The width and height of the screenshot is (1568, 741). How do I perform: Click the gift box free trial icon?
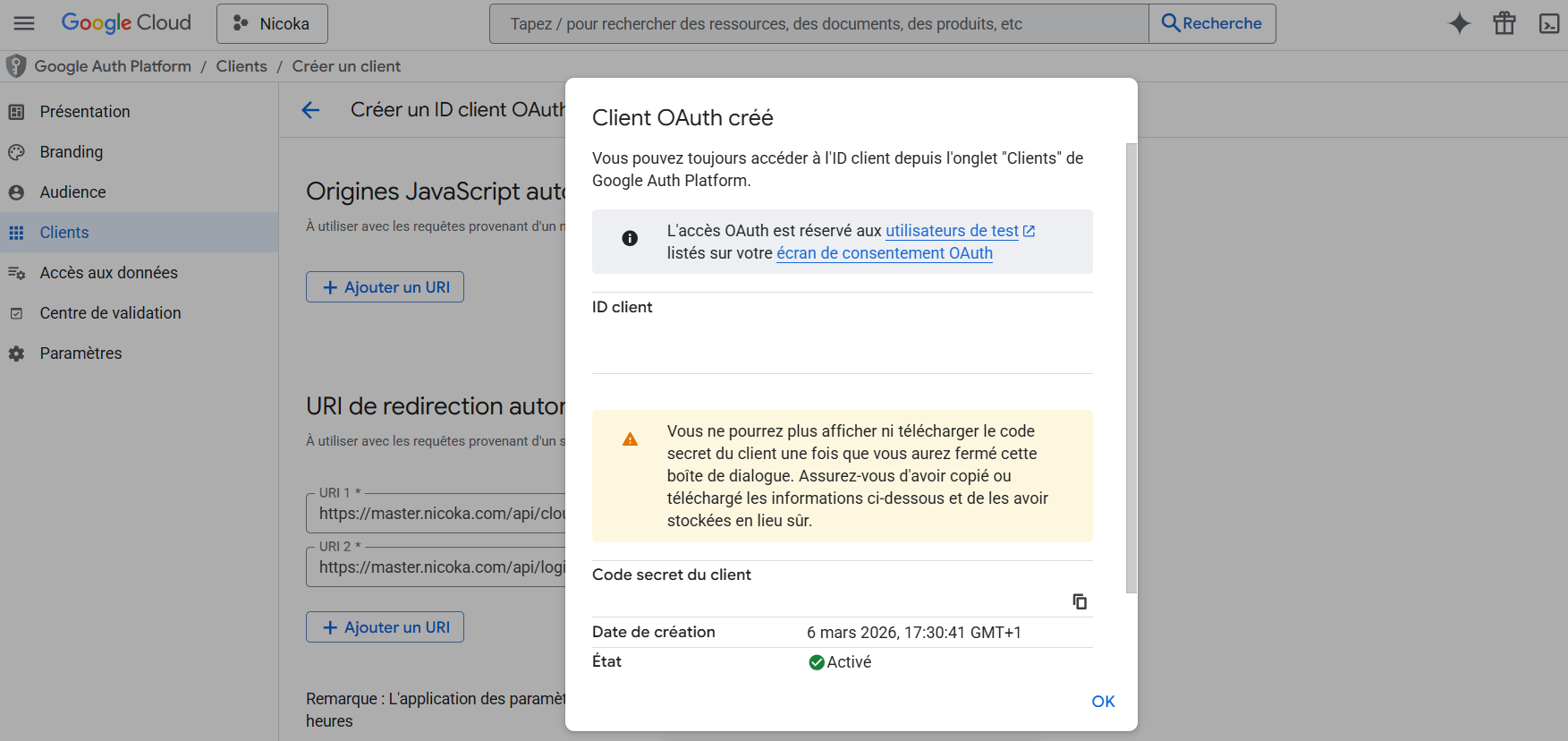tap(1504, 23)
